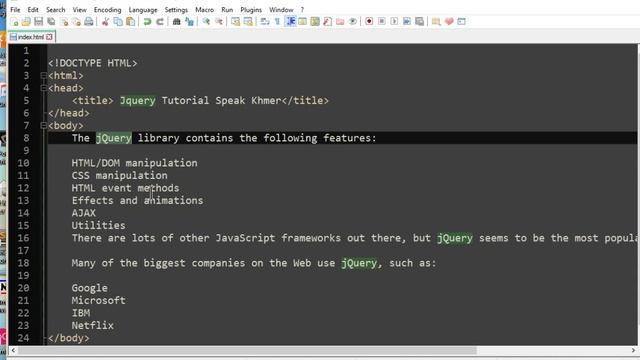The width and height of the screenshot is (640, 360).
Task: Open Find with the binoculars icon
Action: (177, 22)
